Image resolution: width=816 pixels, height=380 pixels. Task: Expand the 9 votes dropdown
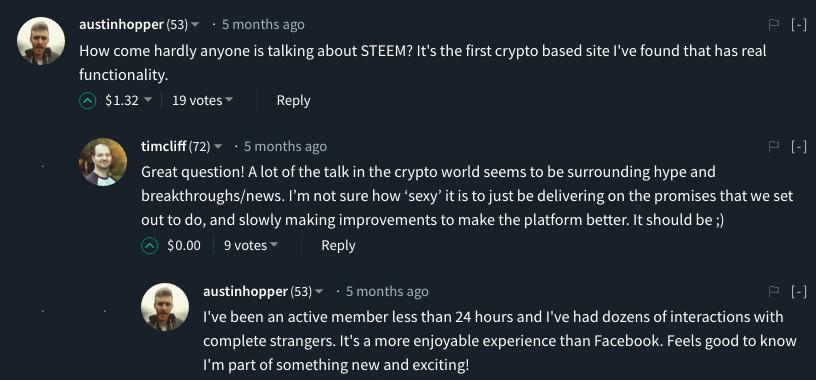[x=251, y=246]
